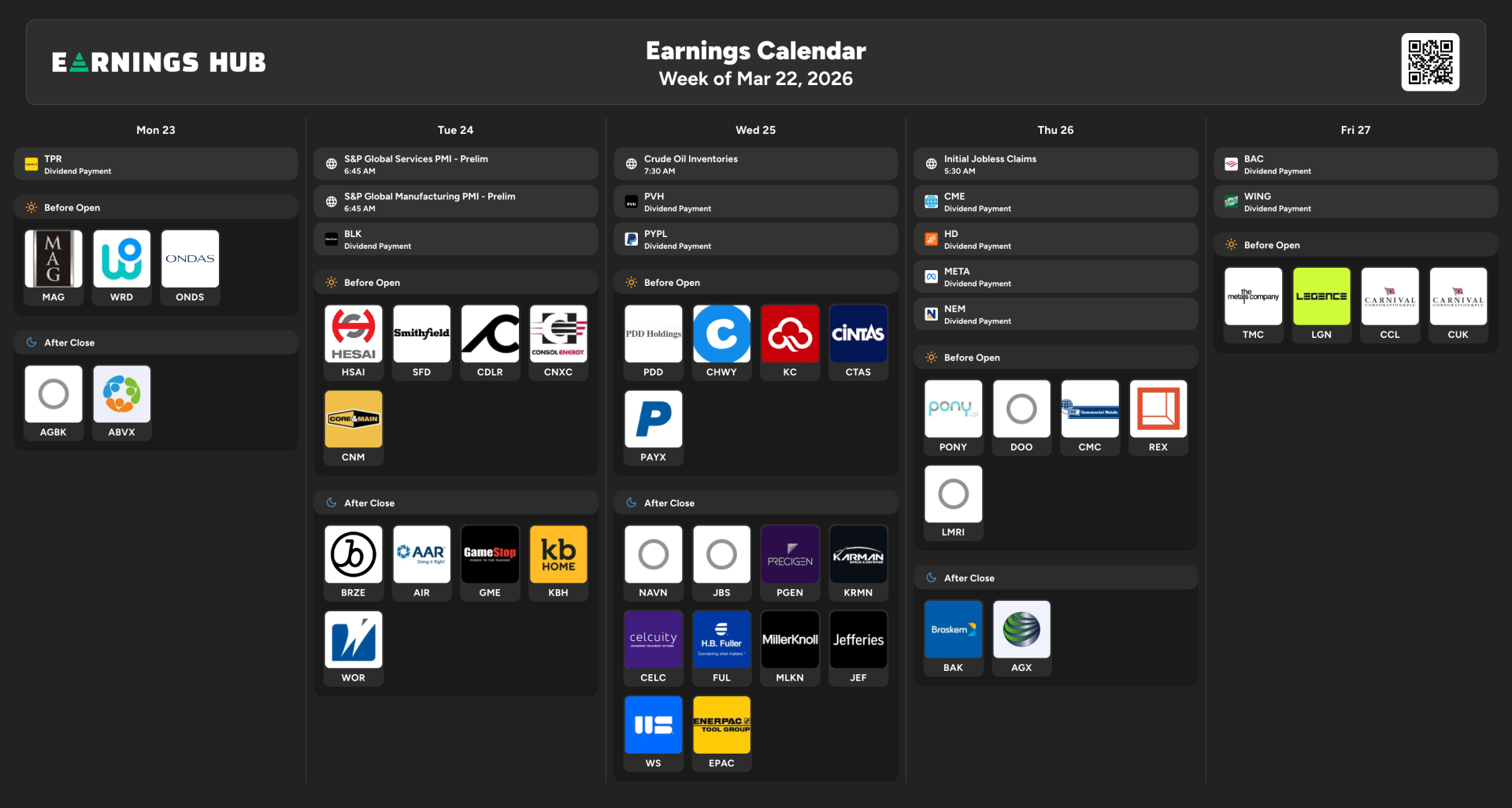Open the Legence LGN tile
The height and width of the screenshot is (808, 1512).
pos(1321,296)
